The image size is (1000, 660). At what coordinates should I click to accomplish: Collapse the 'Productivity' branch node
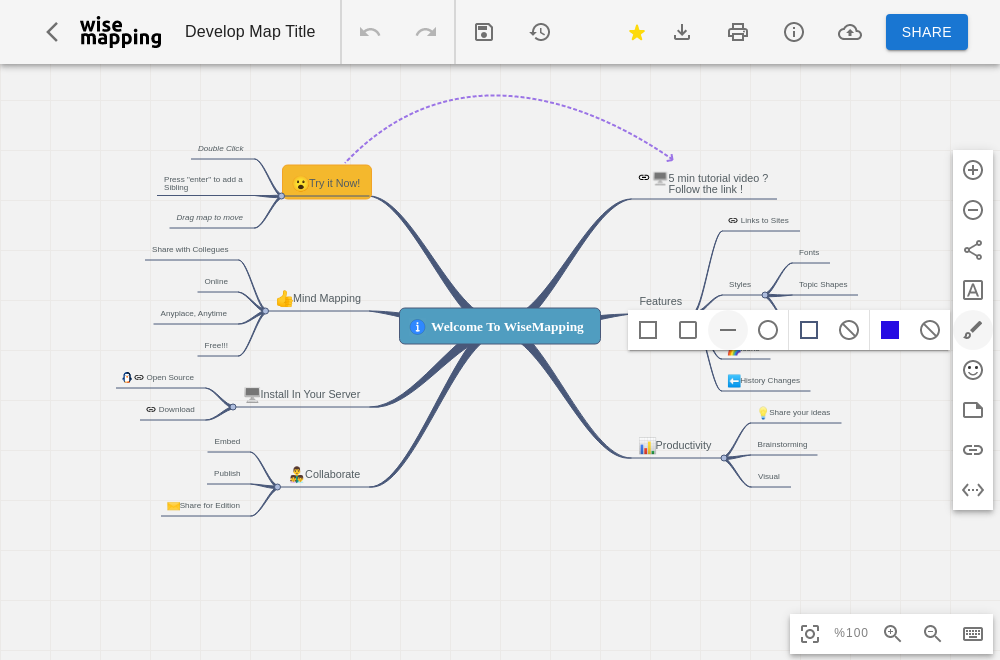click(724, 458)
